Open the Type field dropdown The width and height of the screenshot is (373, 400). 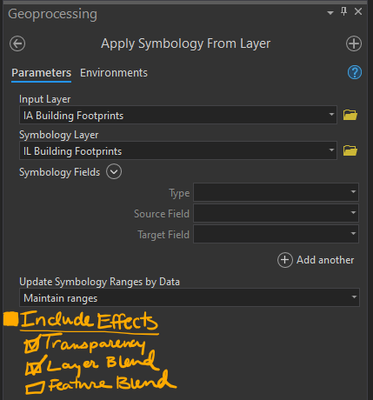(276, 192)
